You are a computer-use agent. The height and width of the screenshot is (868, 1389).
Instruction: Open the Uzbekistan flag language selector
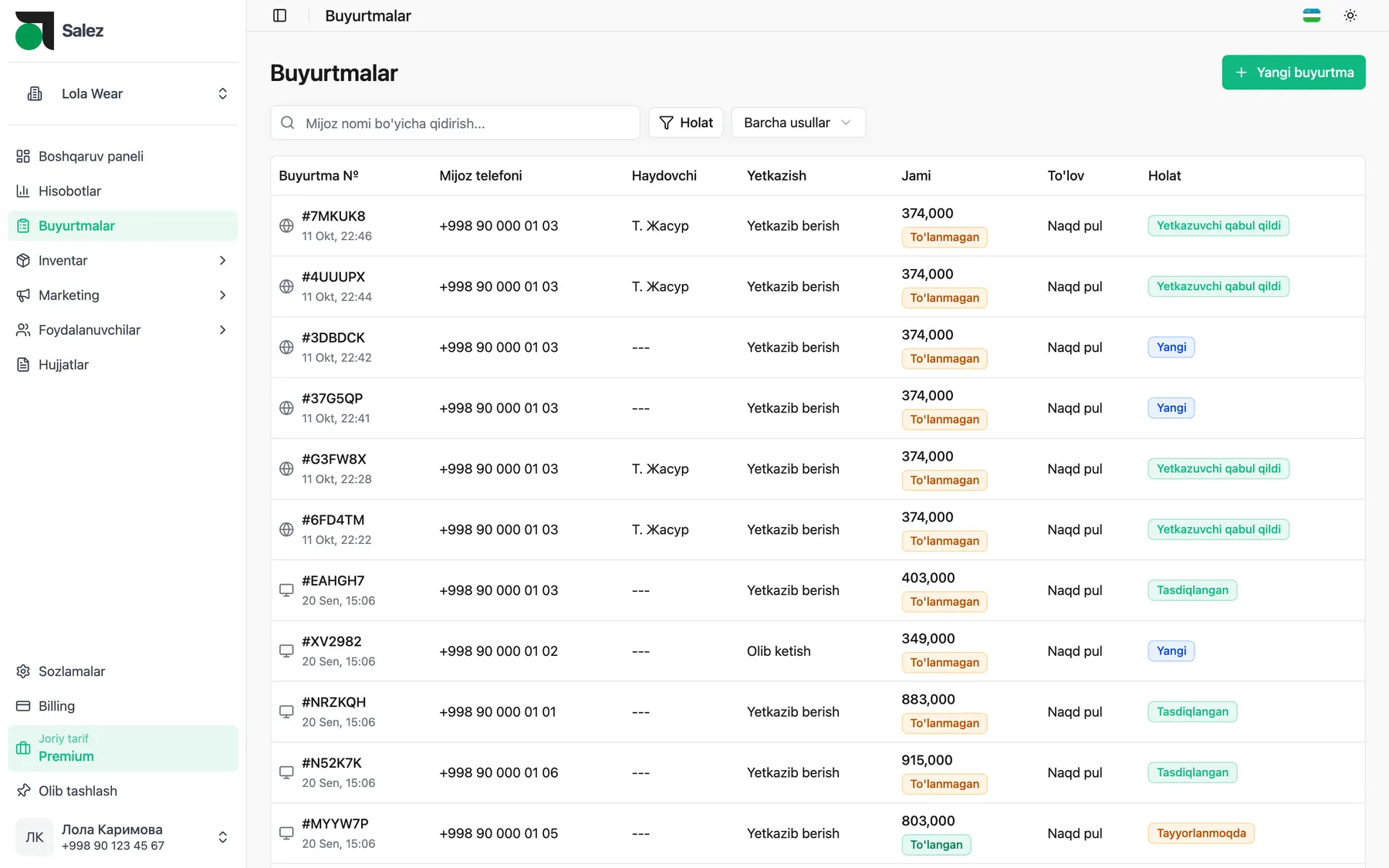1311,15
